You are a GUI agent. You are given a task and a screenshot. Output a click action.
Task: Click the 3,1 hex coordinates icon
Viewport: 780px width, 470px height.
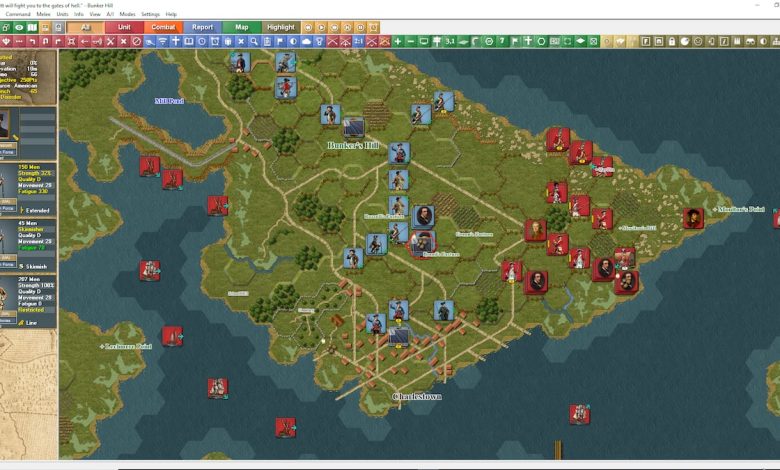(x=450, y=42)
